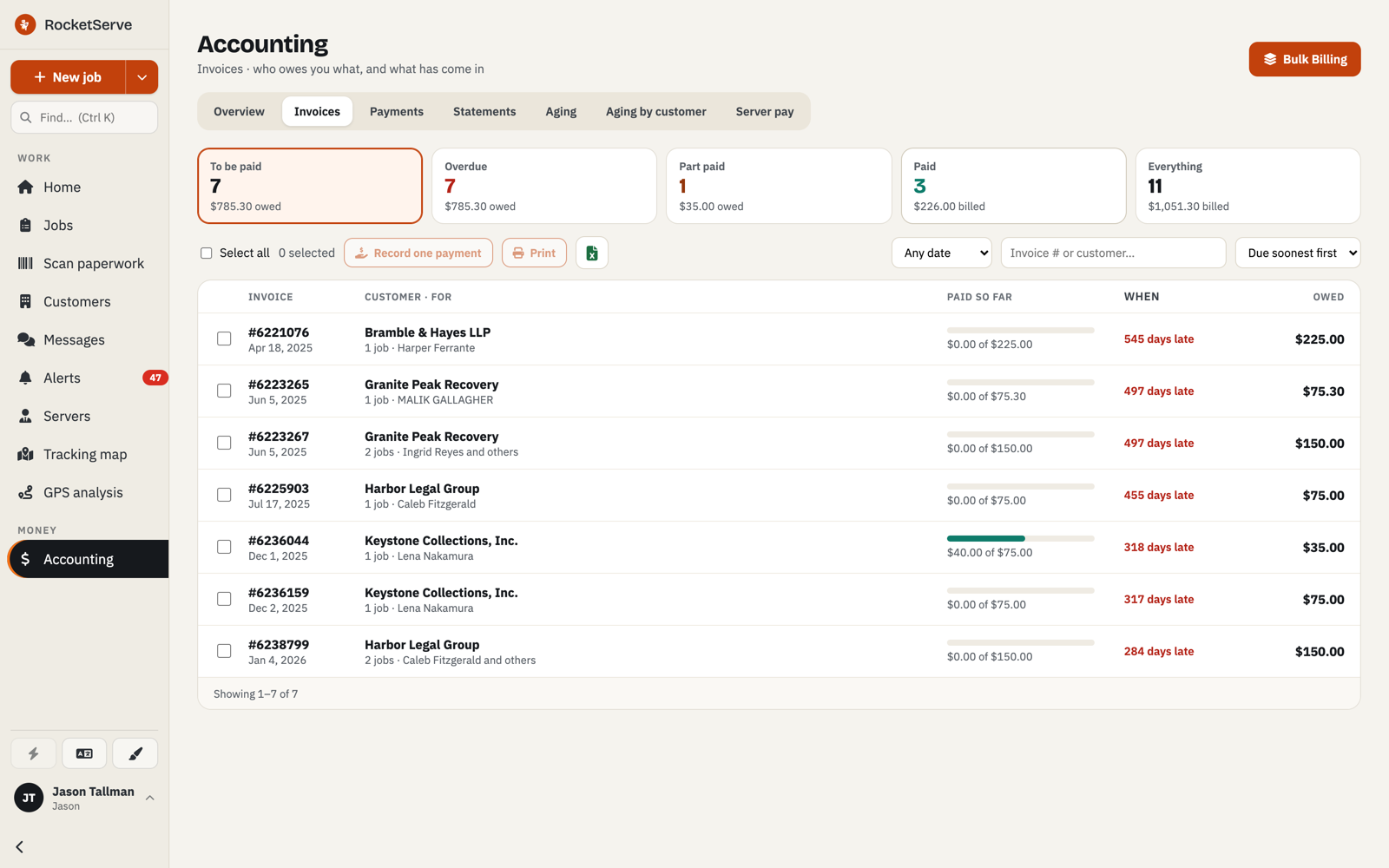Expand the New job dropdown arrow

(142, 77)
